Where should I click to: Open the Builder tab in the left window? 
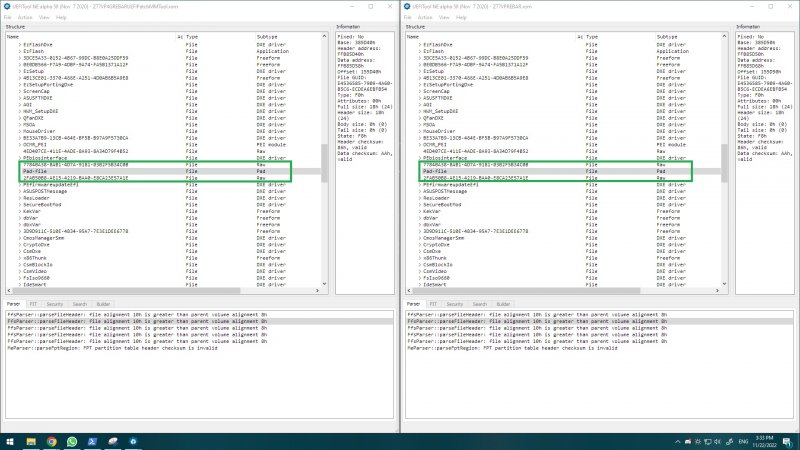104,303
